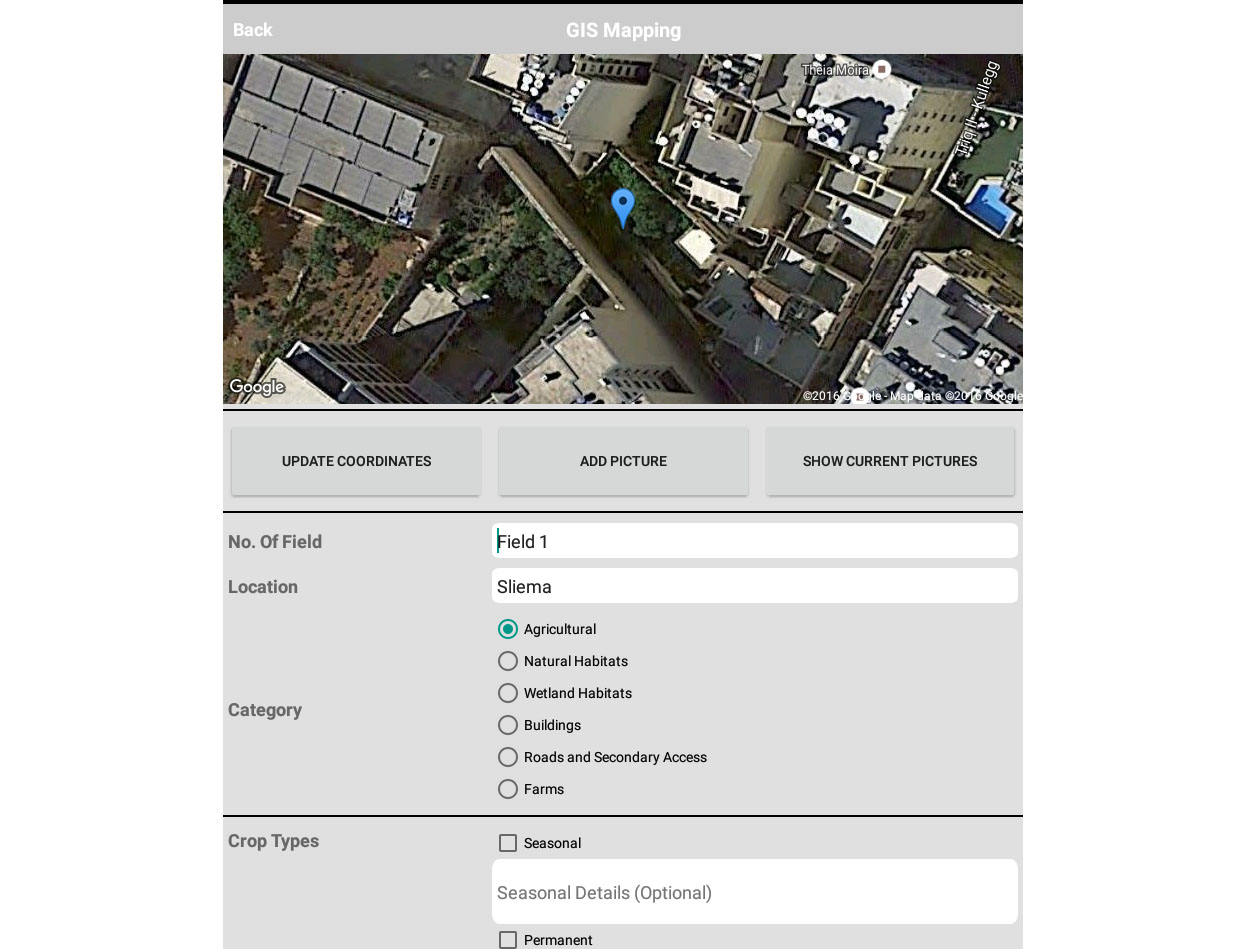1246x949 pixels.
Task: Check the Permanent crop type
Action: coord(508,940)
